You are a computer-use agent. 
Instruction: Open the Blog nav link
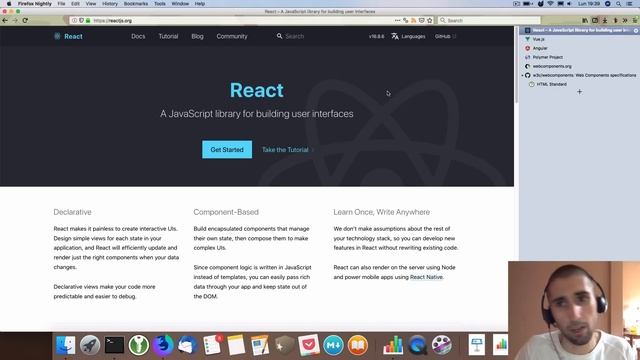(x=197, y=36)
